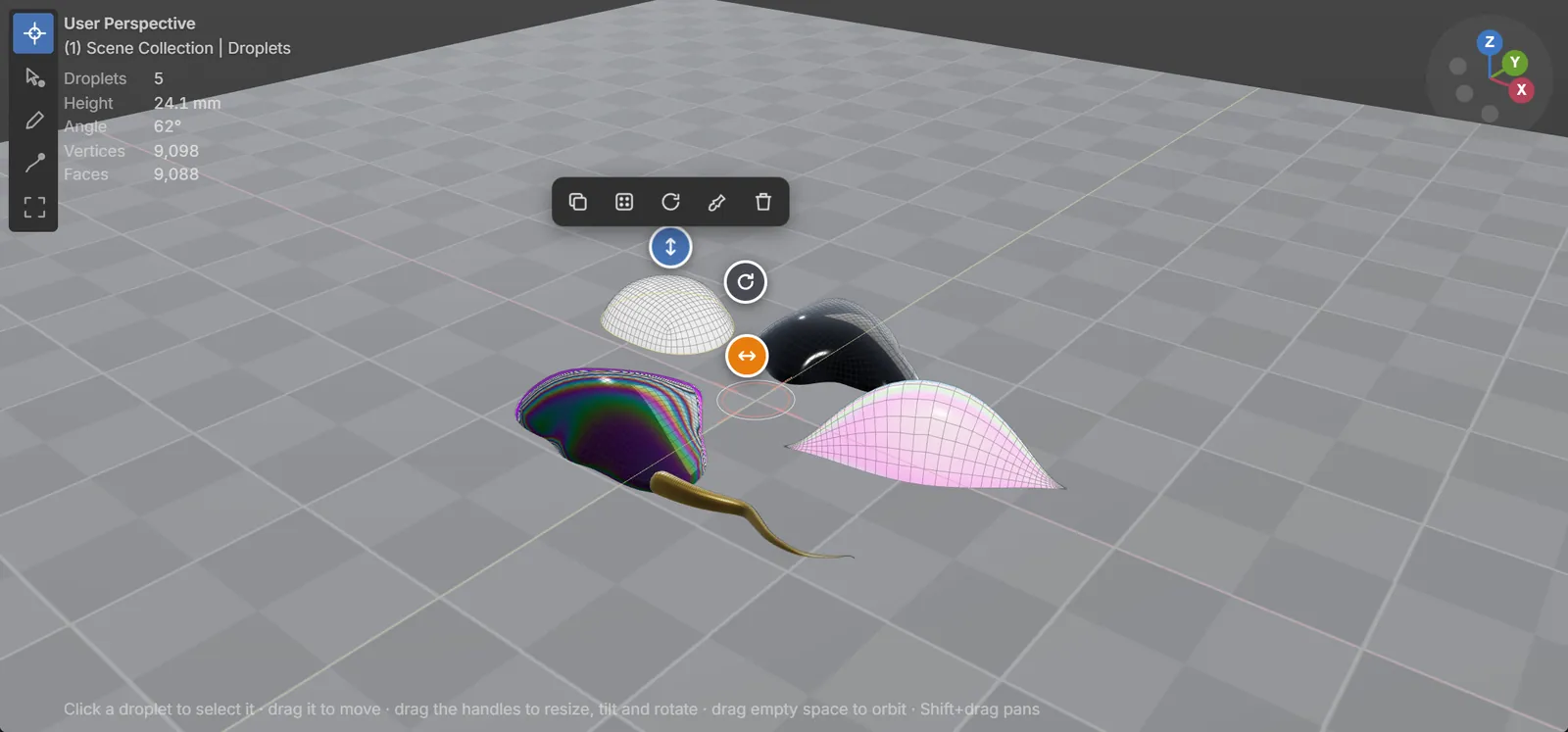The width and height of the screenshot is (1568, 732).
Task: Click the frame selection brackets tool
Action: [x=33, y=207]
